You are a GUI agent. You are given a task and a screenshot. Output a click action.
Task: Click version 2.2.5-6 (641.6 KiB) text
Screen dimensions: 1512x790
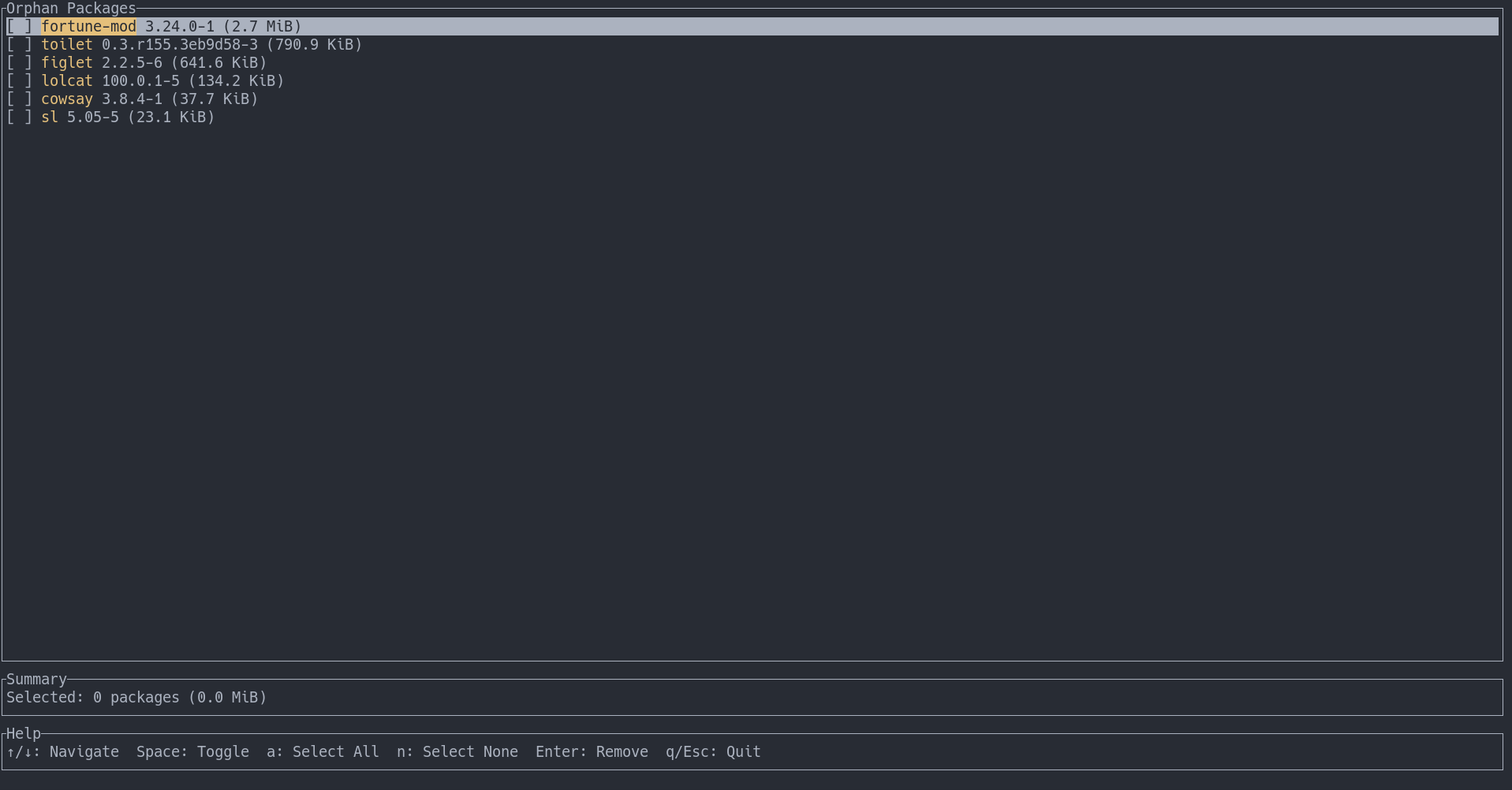(185, 63)
